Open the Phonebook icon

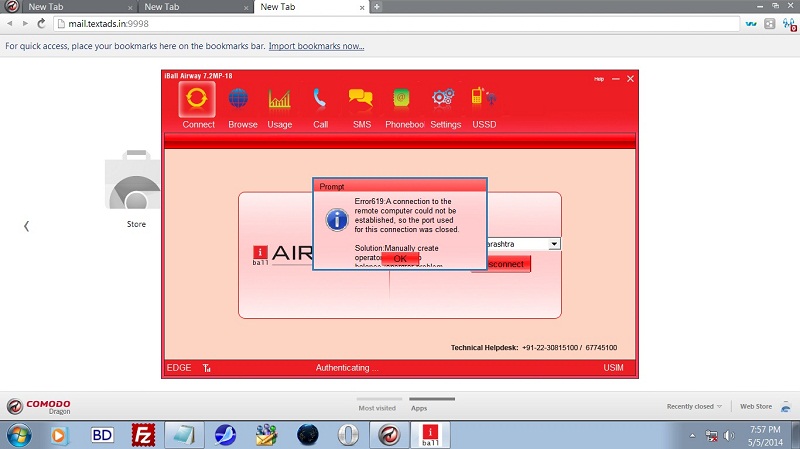point(402,100)
